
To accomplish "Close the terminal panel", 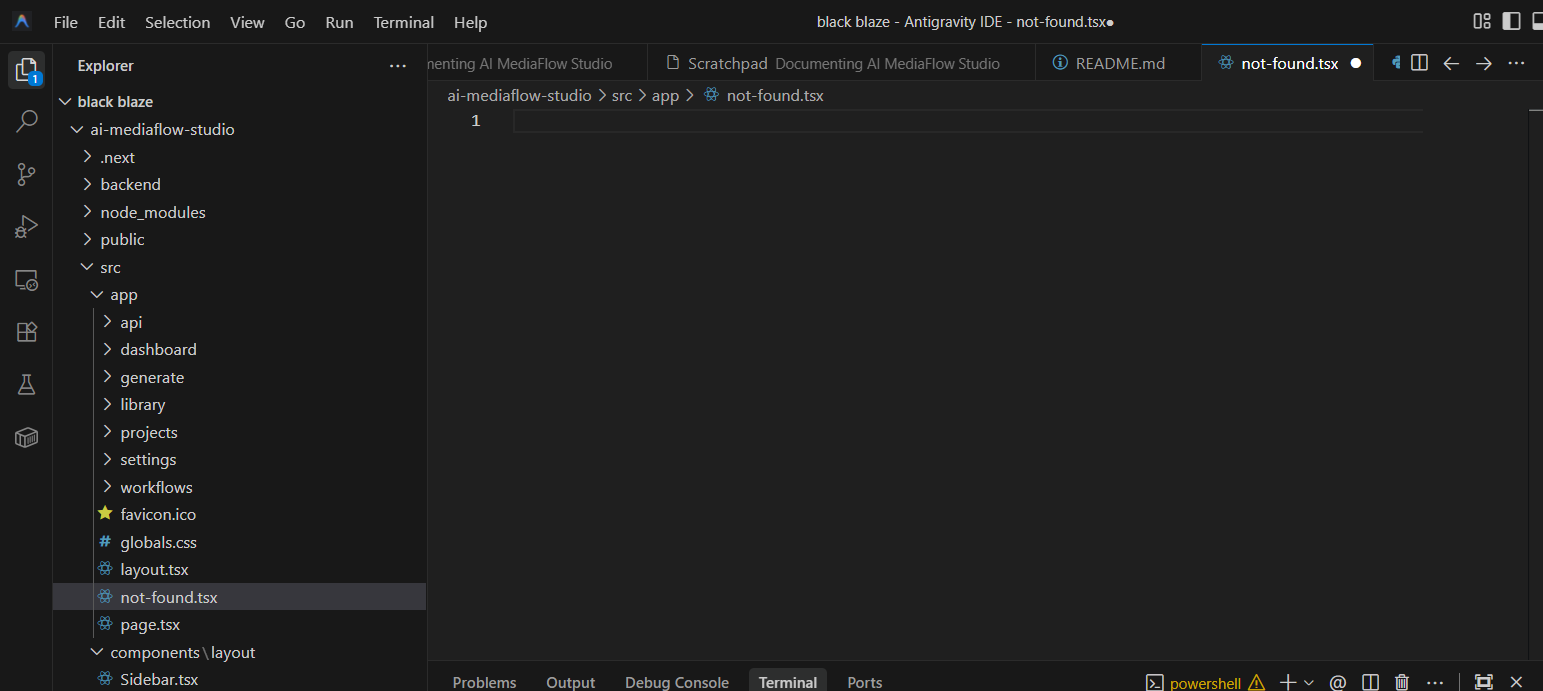I will tap(1516, 682).
